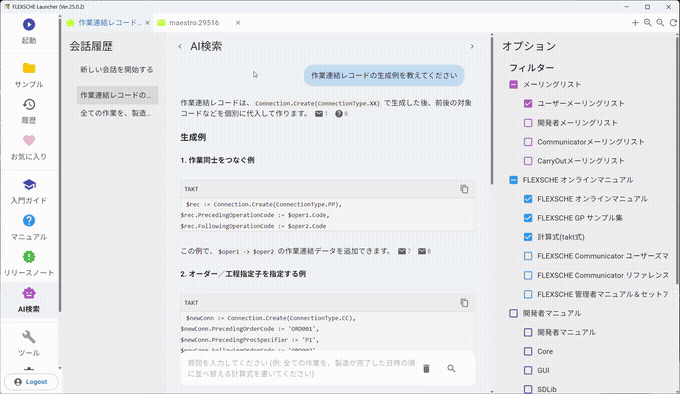Viewport: 680px width, 394px height.
Task: Click the chat area vertical scrollbar
Action: pos(492,112)
